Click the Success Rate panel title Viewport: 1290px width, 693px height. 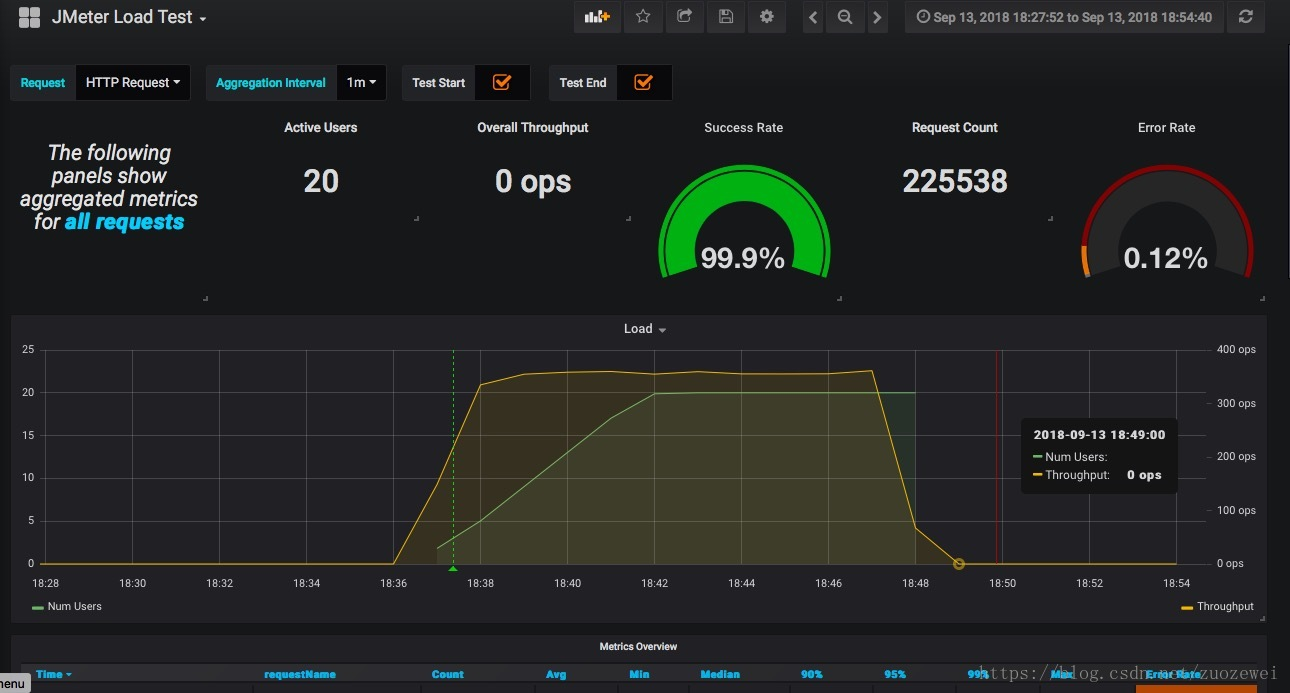pyautogui.click(x=744, y=128)
